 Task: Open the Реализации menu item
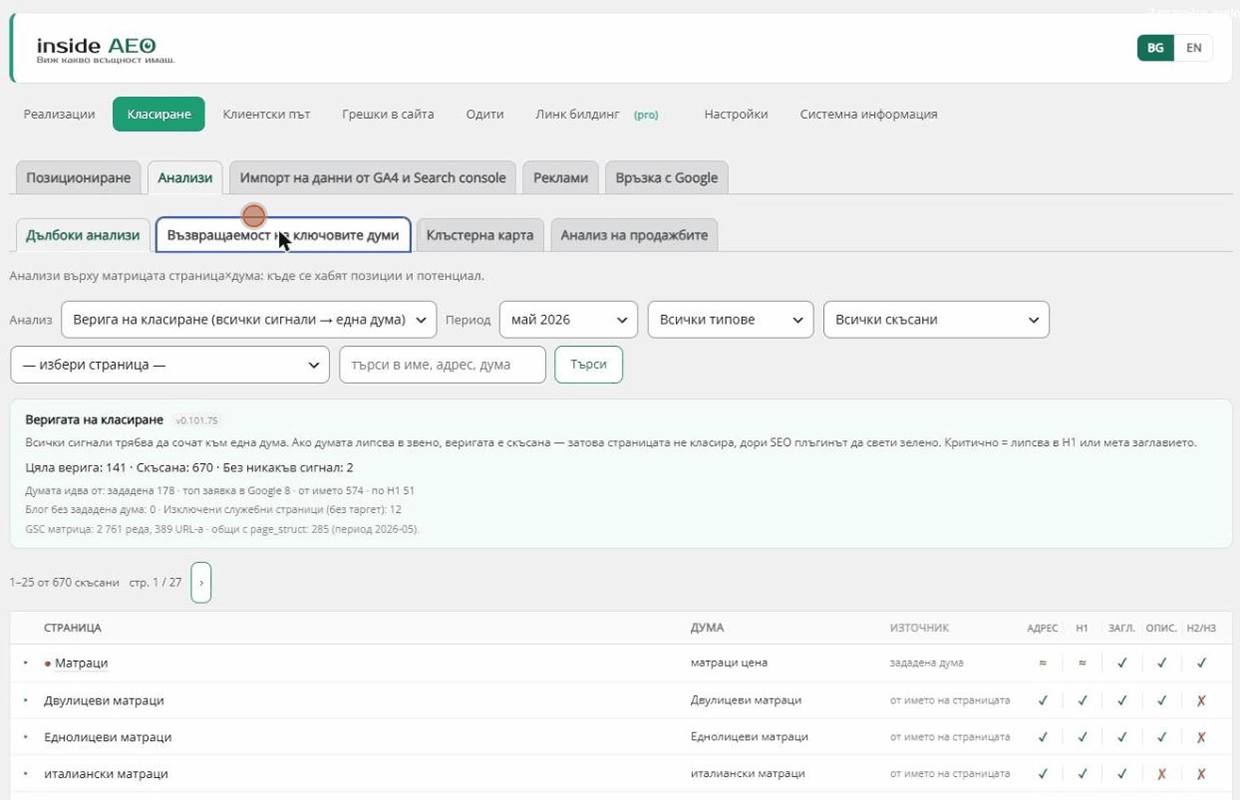59,114
